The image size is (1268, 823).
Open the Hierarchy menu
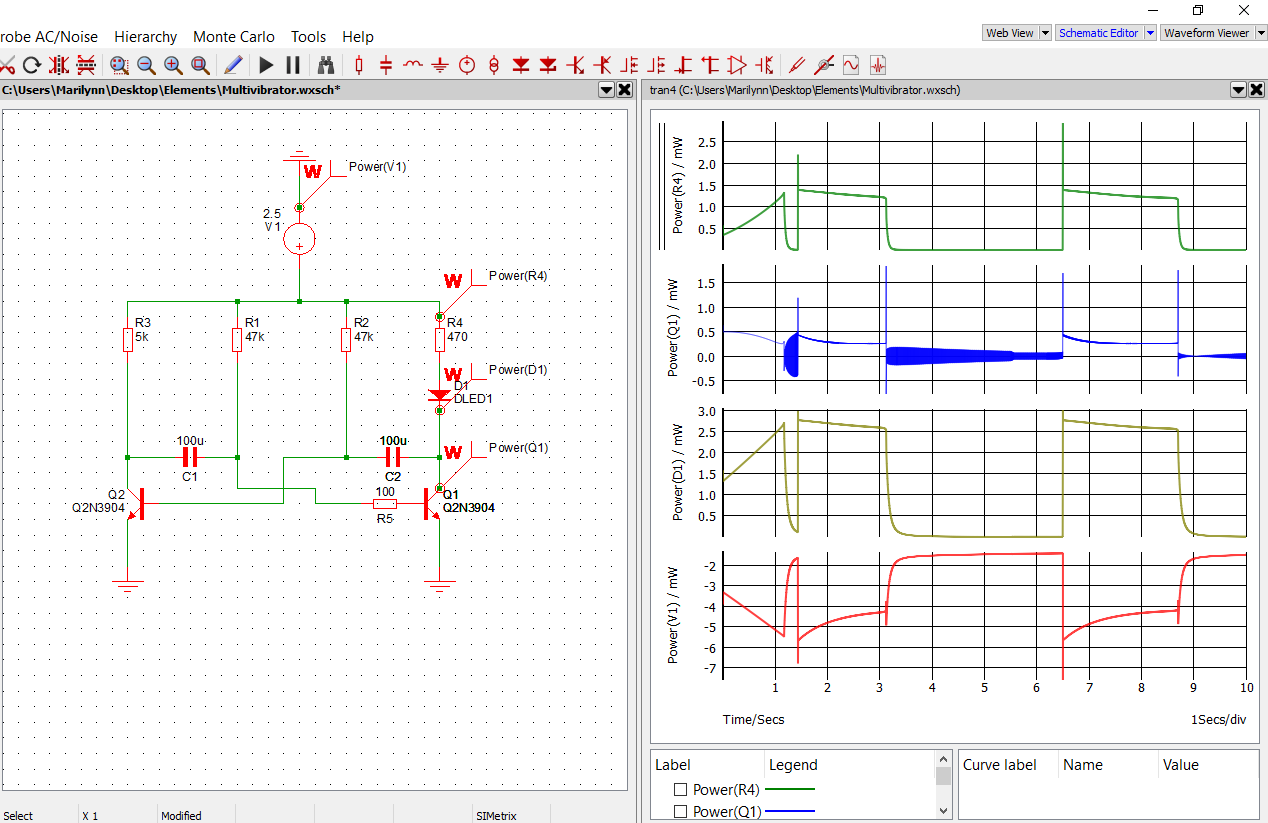point(145,37)
